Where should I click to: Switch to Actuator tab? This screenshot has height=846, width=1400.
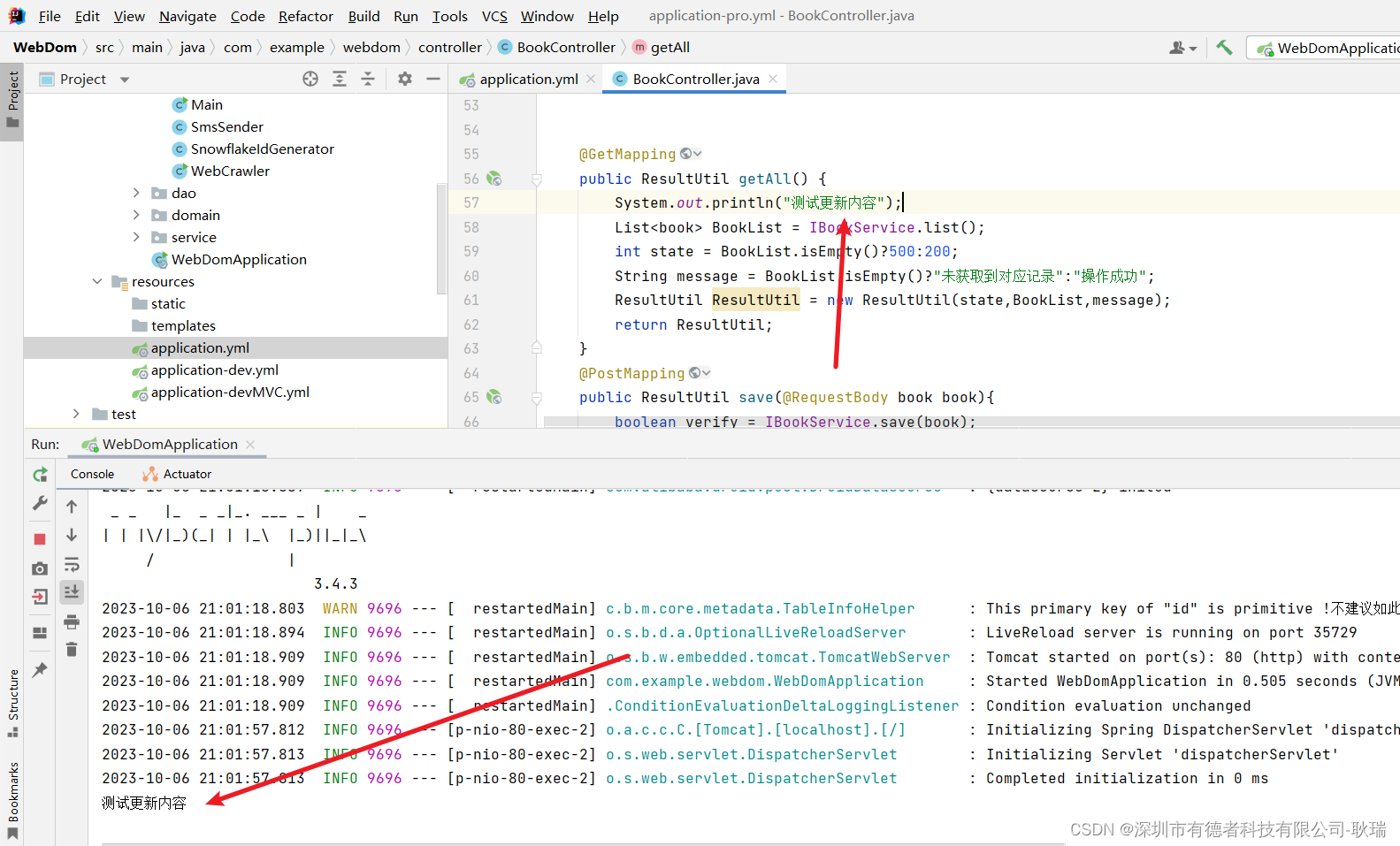[x=178, y=474]
